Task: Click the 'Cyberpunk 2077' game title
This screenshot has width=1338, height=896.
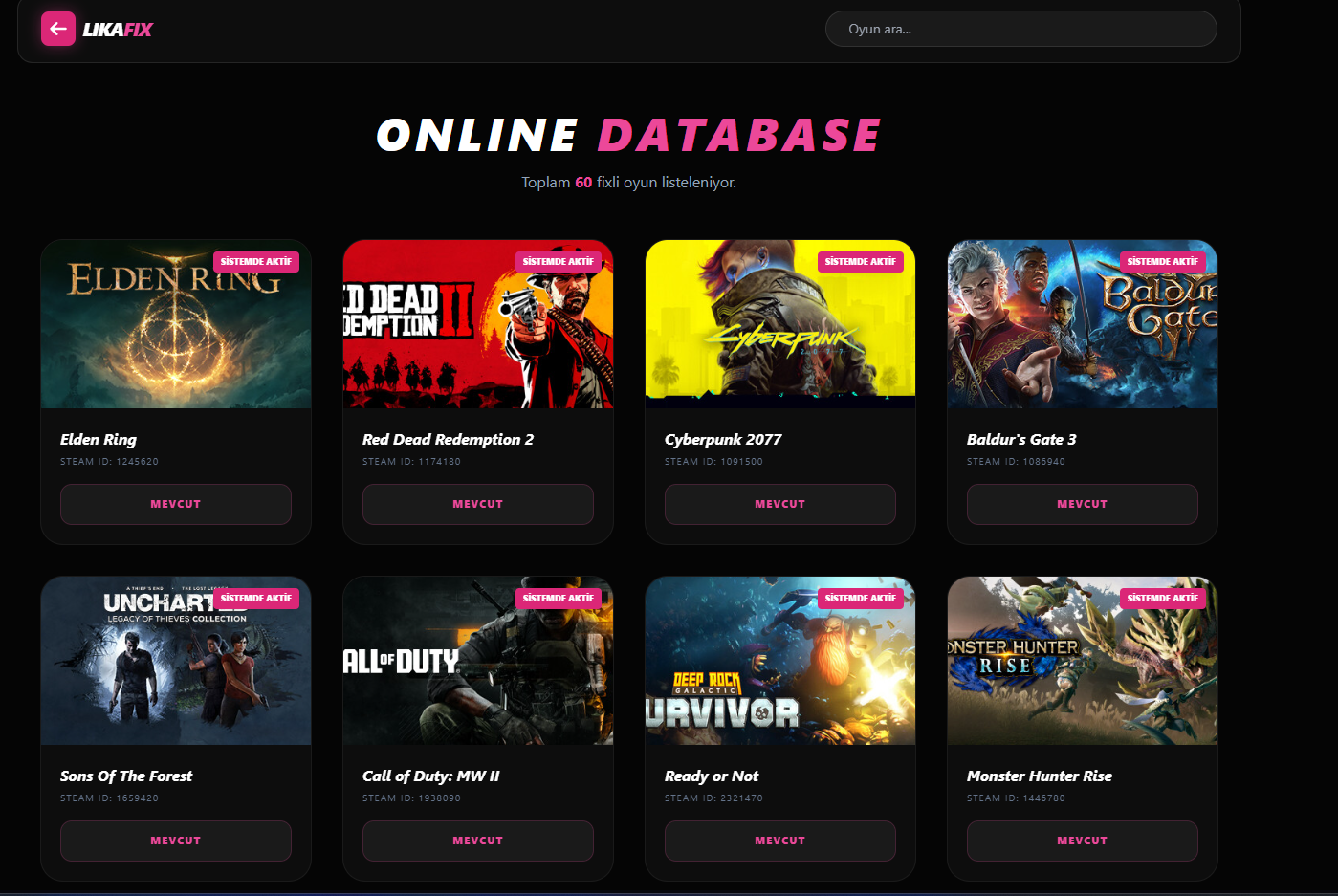Action: (x=723, y=439)
